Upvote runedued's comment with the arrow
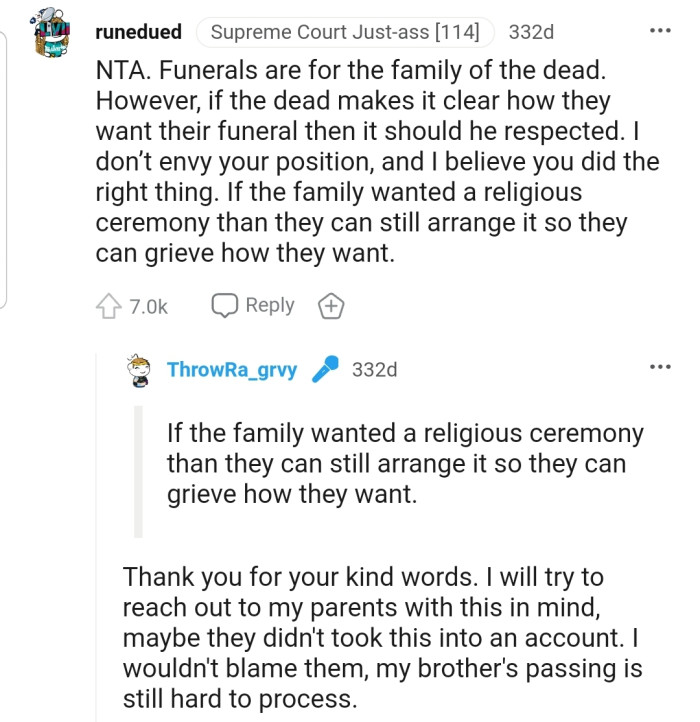Image resolution: width=700 pixels, height=722 pixels. 109,306
